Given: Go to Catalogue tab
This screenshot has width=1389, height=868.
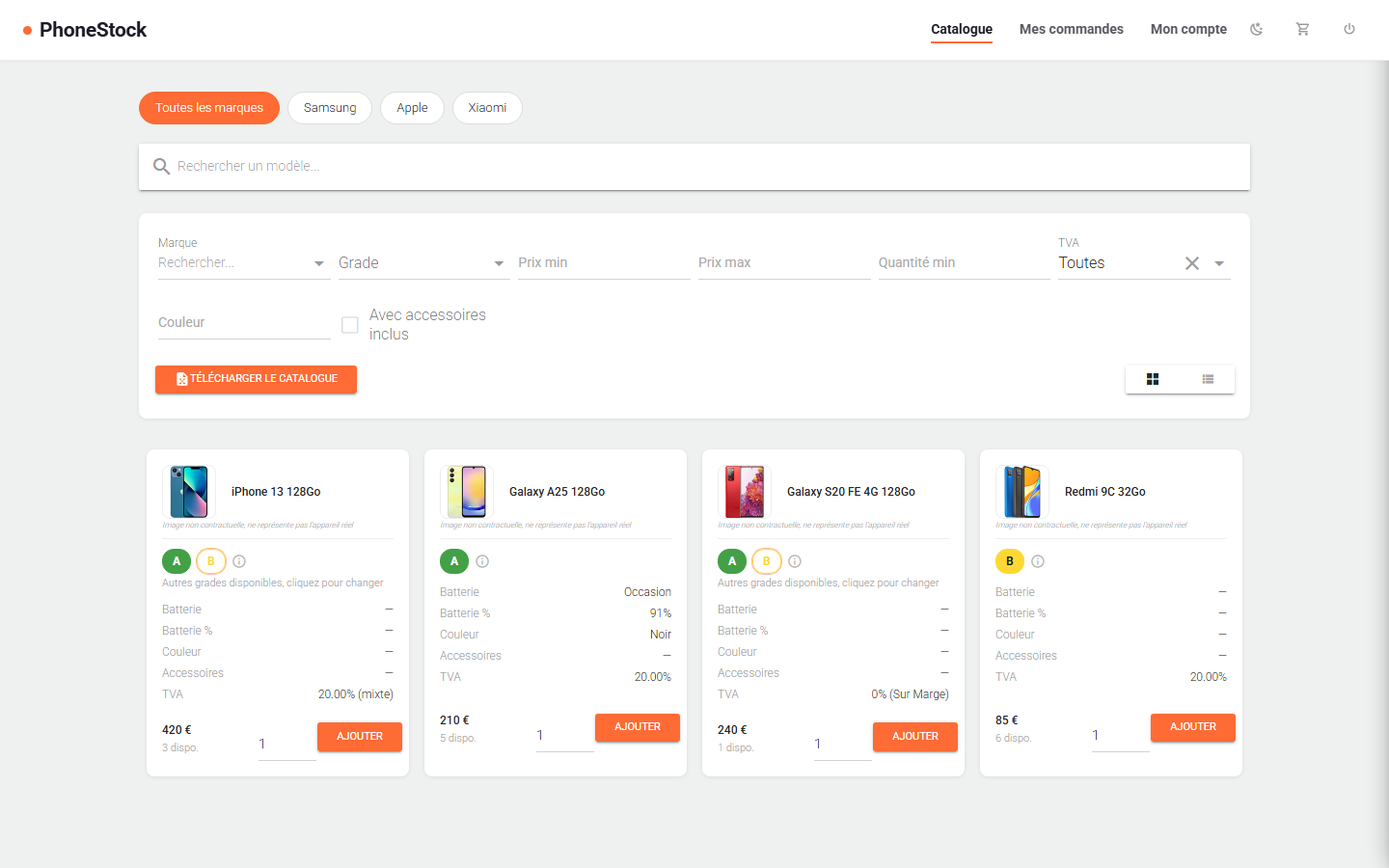Looking at the screenshot, I should tap(962, 29).
